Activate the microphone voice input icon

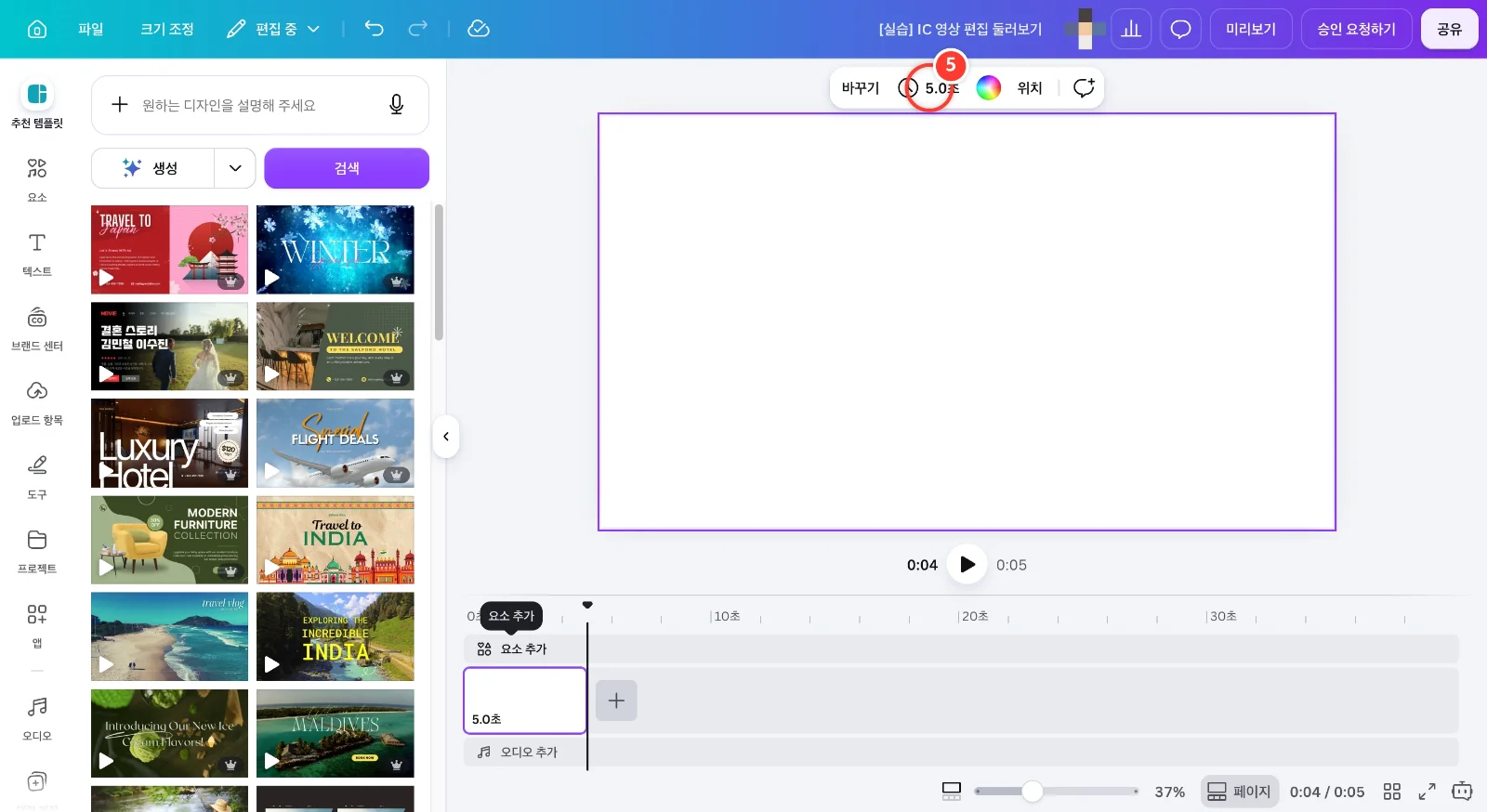(x=396, y=105)
